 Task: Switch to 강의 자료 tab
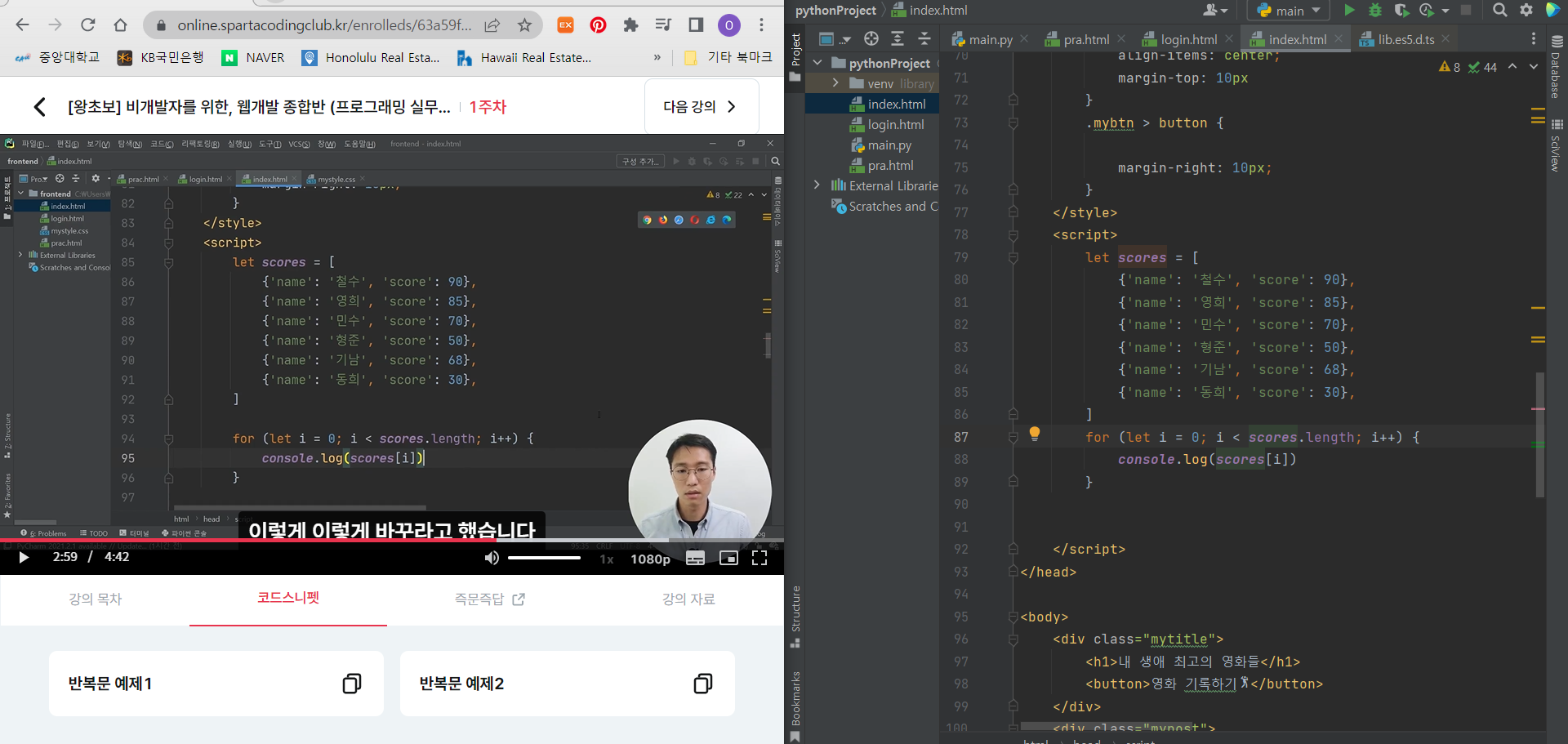[x=688, y=599]
